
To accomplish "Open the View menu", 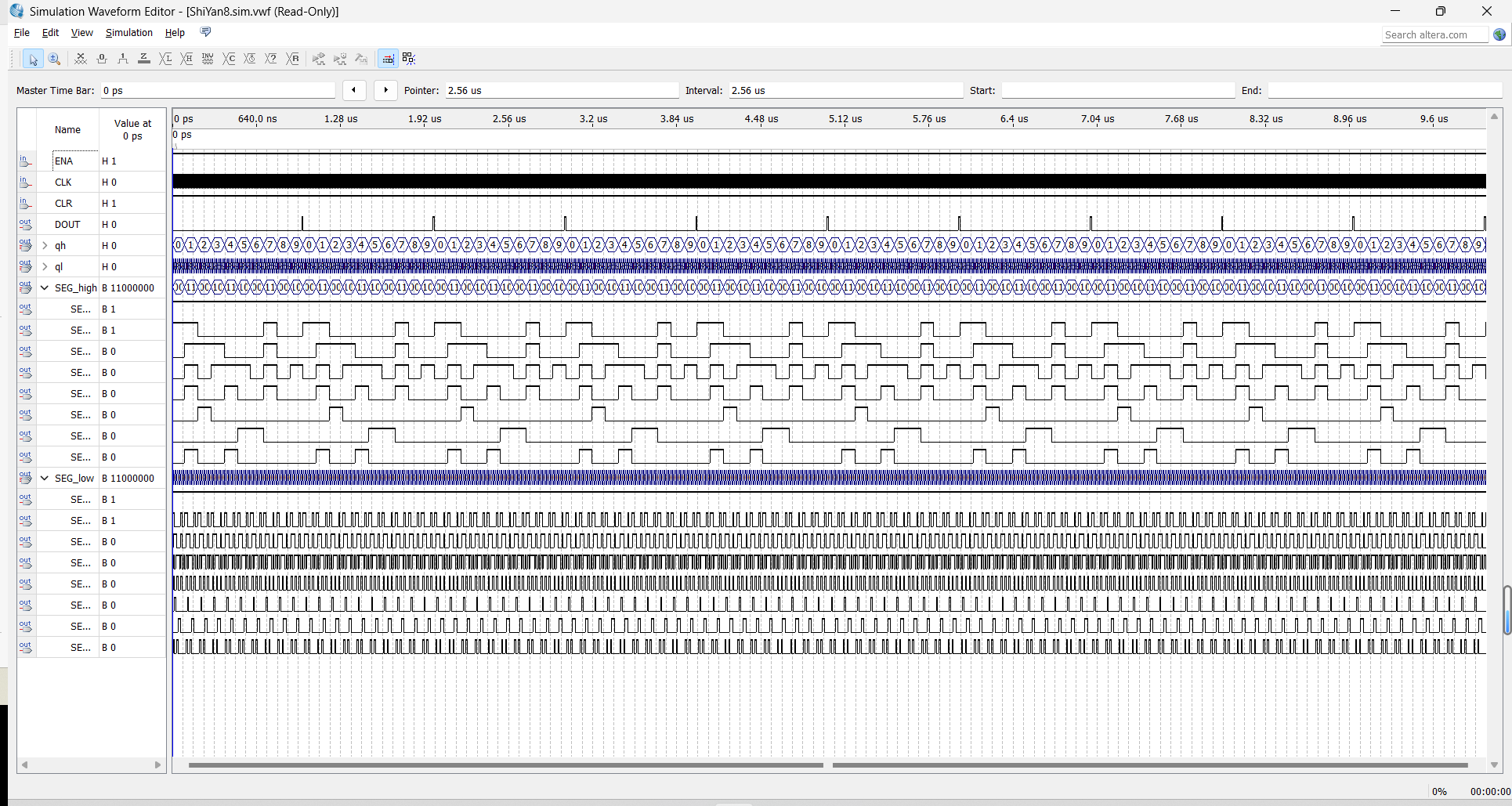I will (81, 32).
